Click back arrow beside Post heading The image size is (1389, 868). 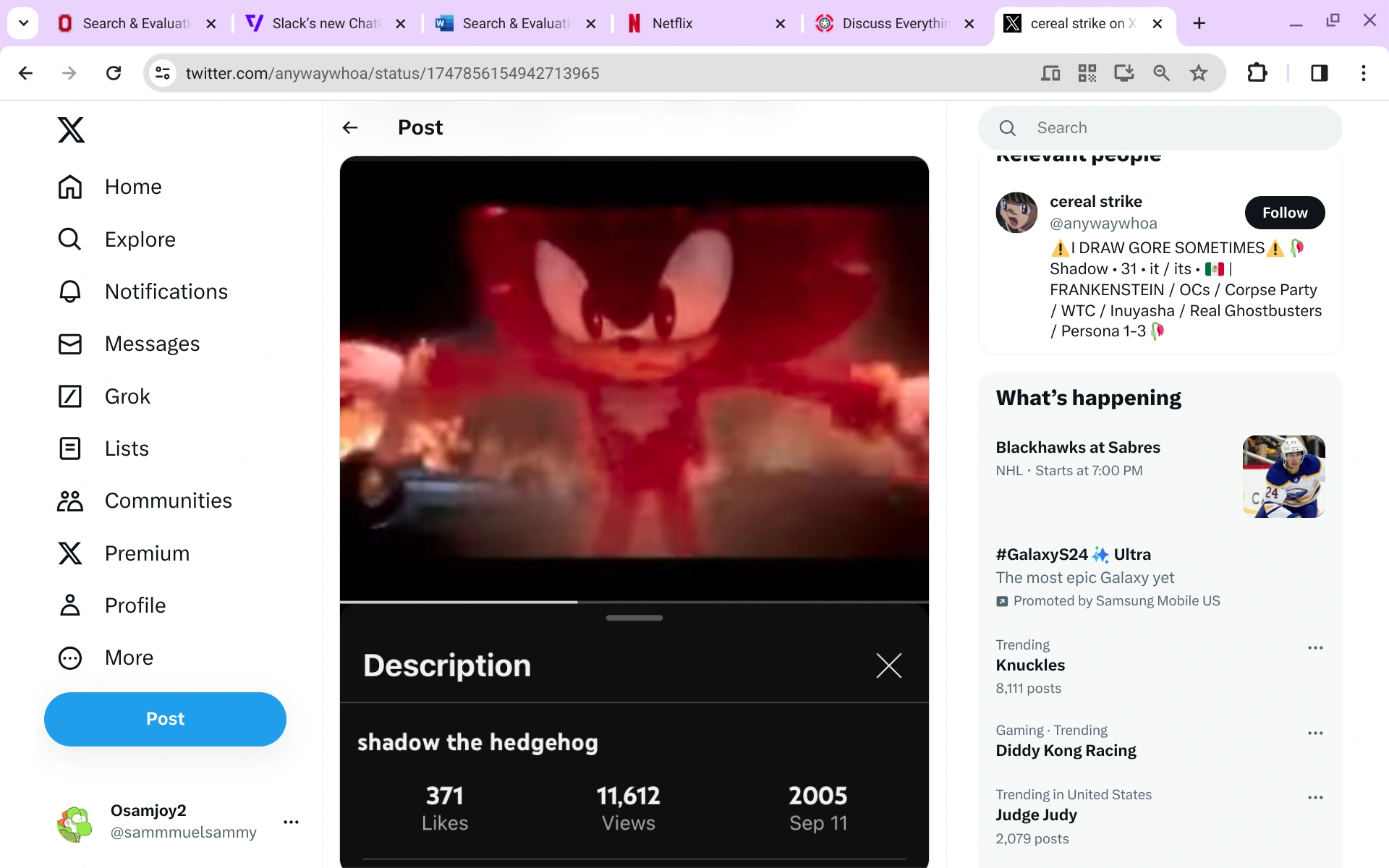click(x=350, y=128)
